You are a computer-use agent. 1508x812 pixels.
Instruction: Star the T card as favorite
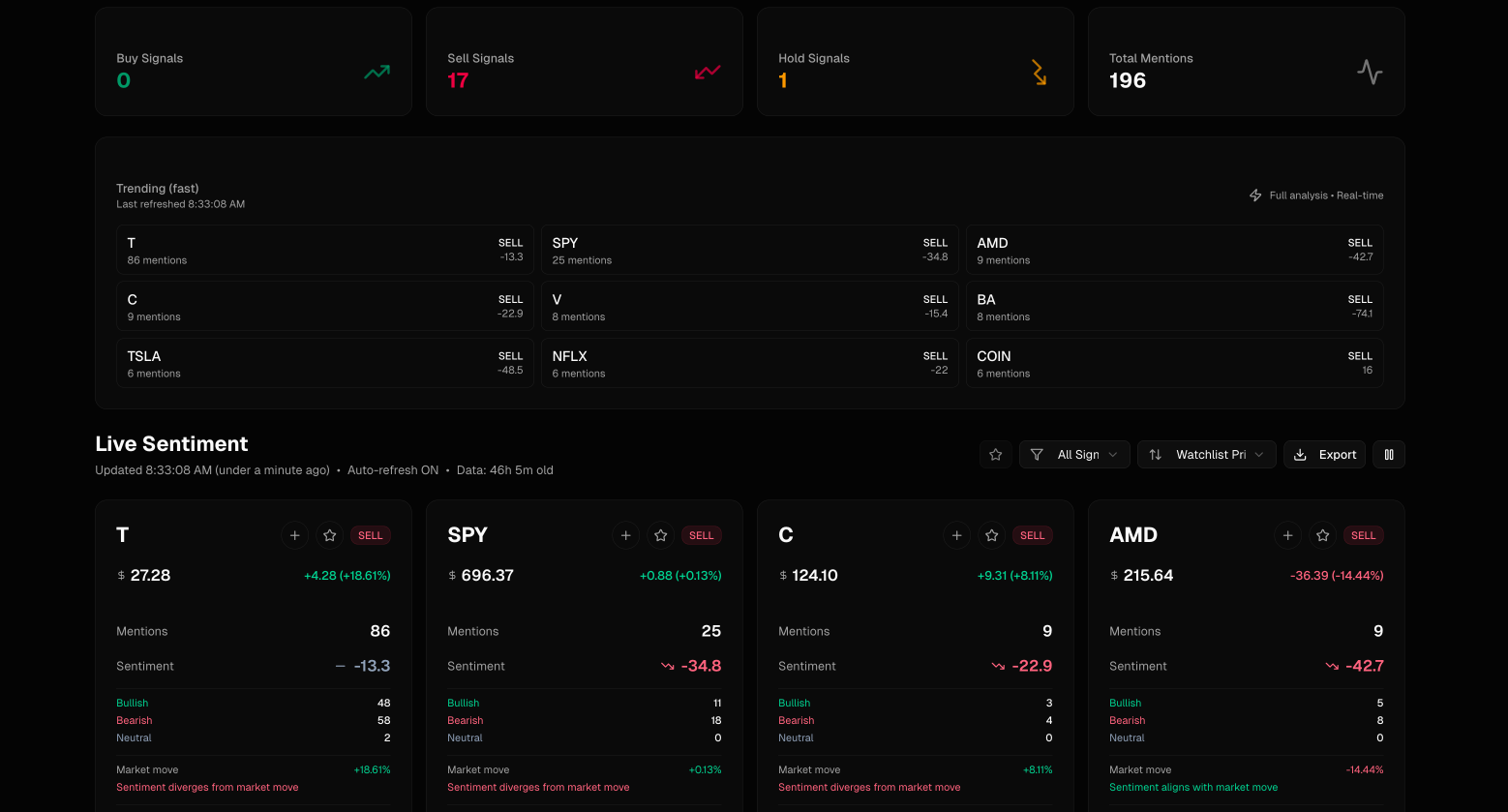330,535
